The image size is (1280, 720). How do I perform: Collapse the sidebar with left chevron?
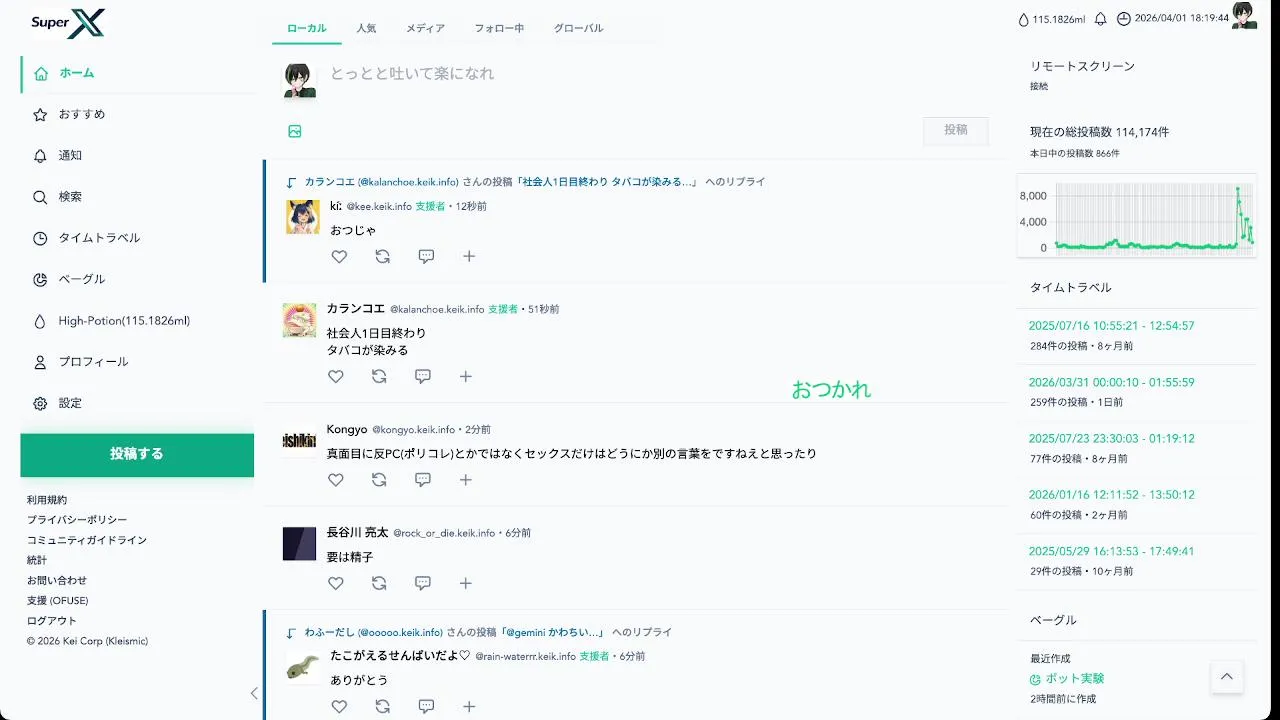tap(254, 693)
